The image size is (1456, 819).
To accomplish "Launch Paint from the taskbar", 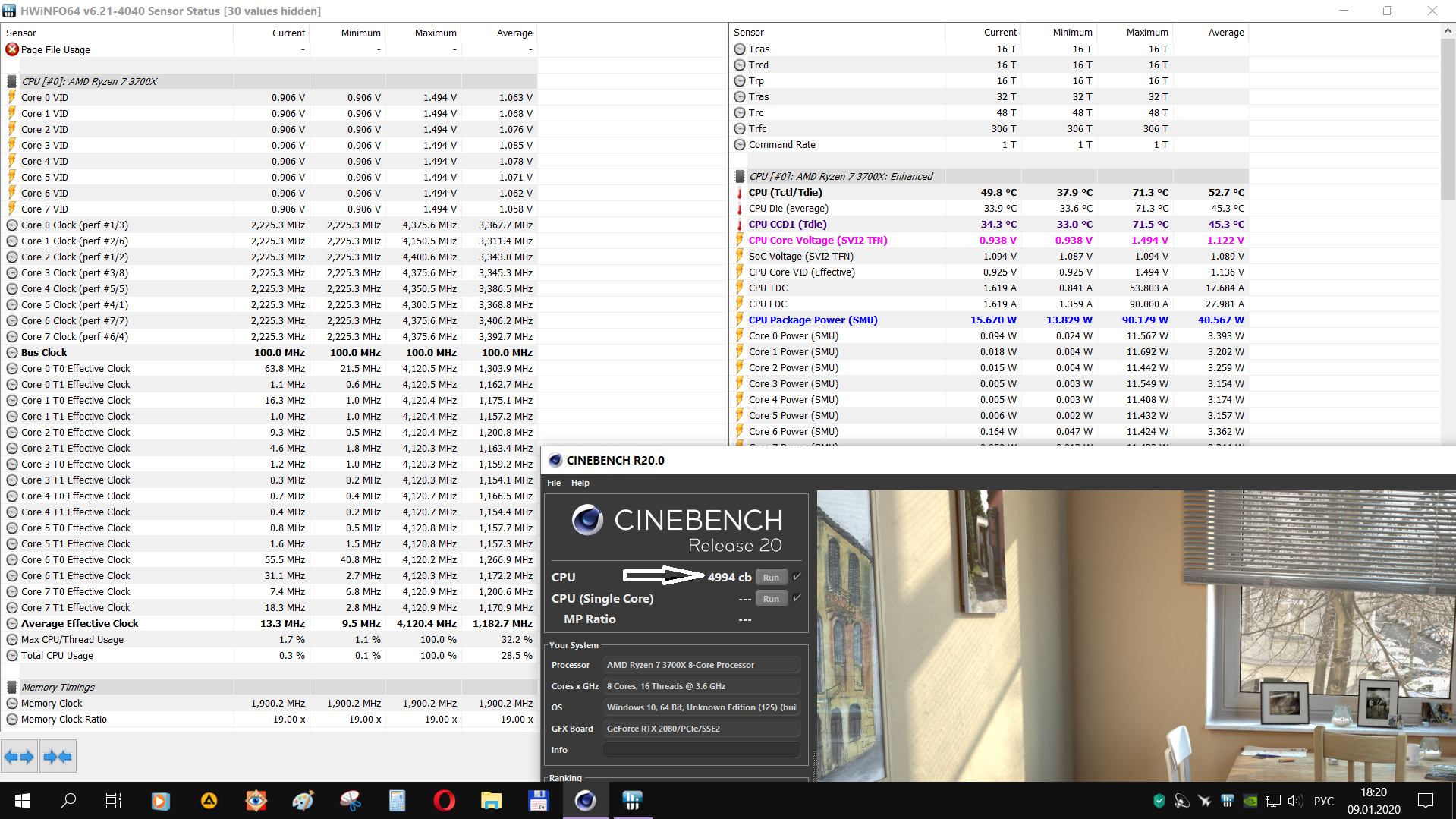I will 303,801.
